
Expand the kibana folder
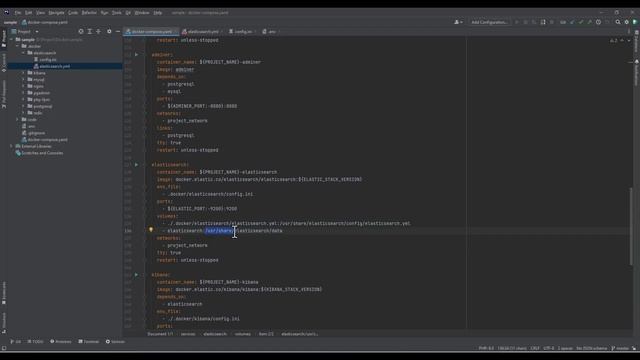23,73
